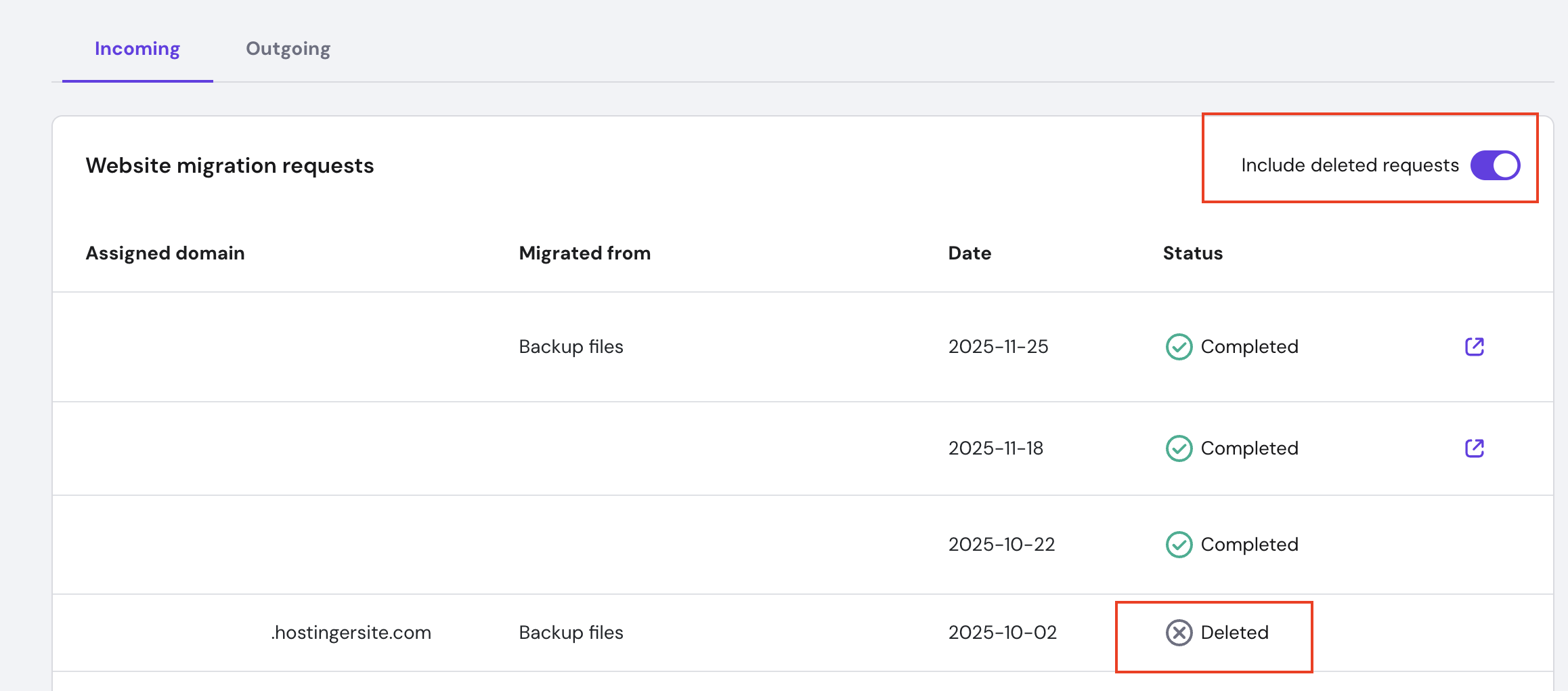Image resolution: width=1568 pixels, height=691 pixels.
Task: Click the Completed checkmark icon for 2025-11-25
Action: tap(1179, 347)
